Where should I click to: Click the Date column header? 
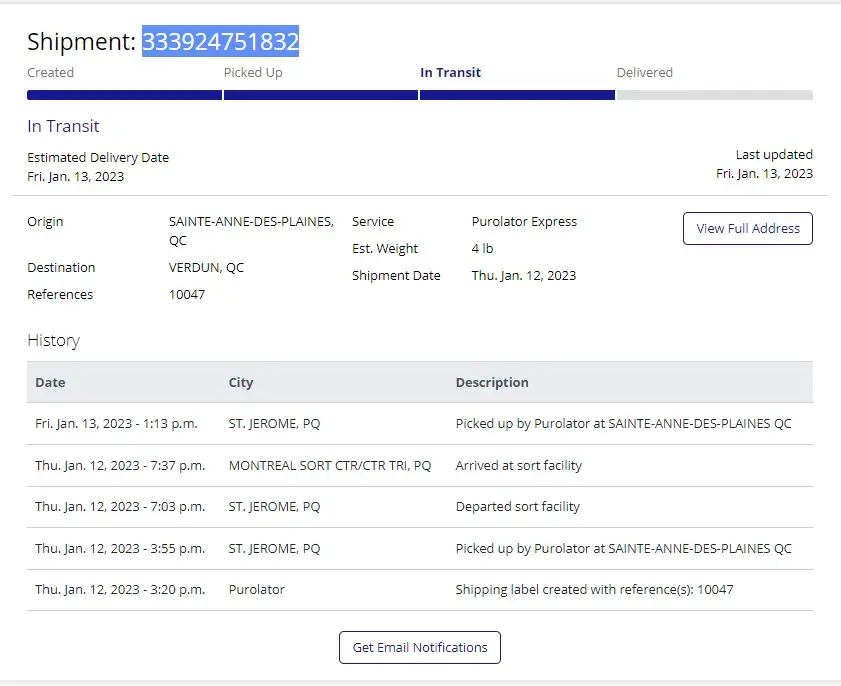tap(50, 382)
